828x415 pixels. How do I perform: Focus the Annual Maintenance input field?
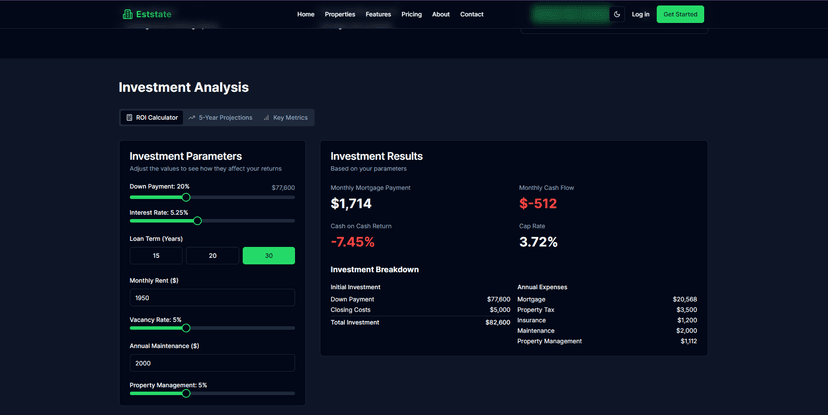tap(212, 363)
